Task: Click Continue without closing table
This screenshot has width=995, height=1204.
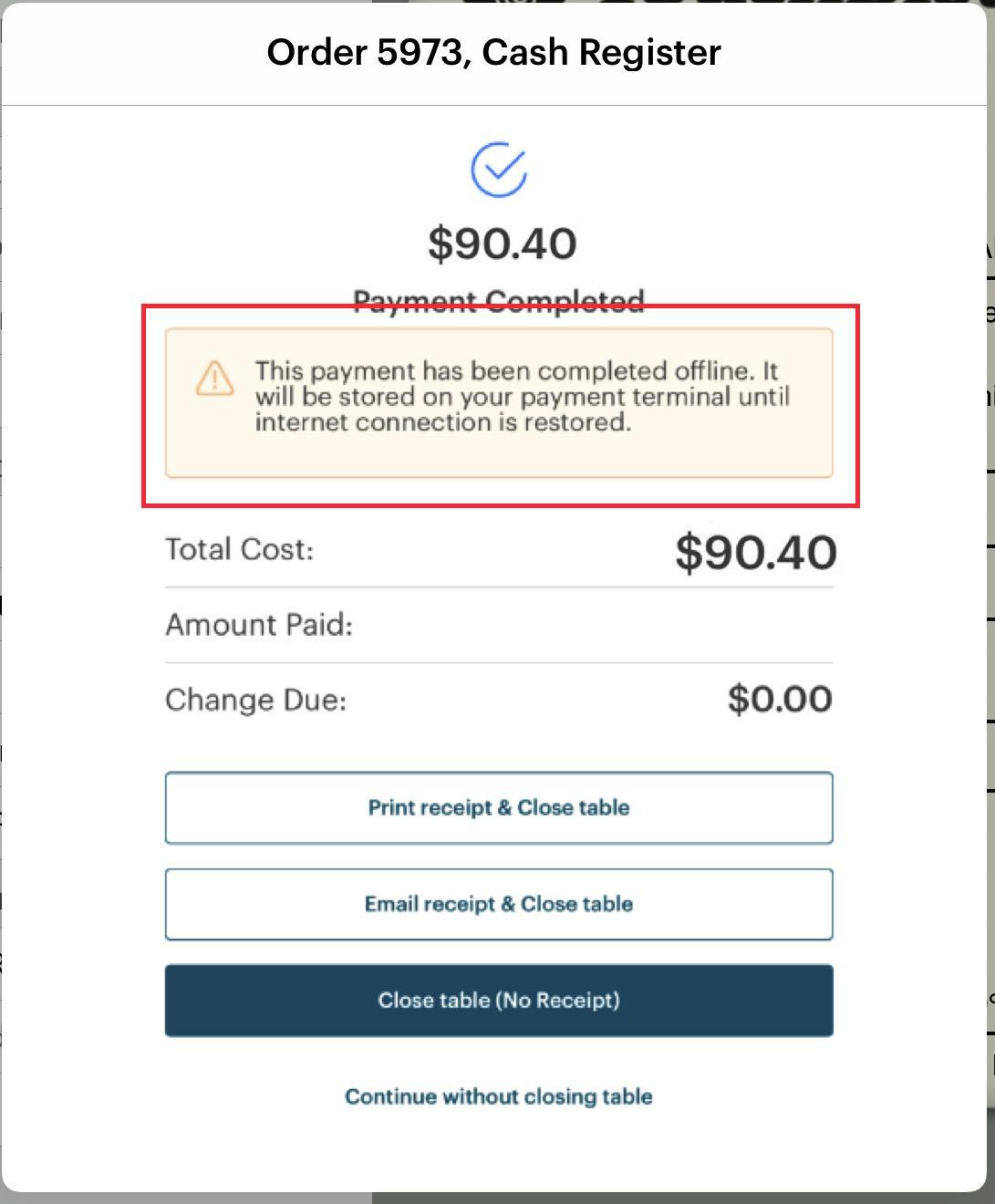Action: pyautogui.click(x=498, y=1096)
